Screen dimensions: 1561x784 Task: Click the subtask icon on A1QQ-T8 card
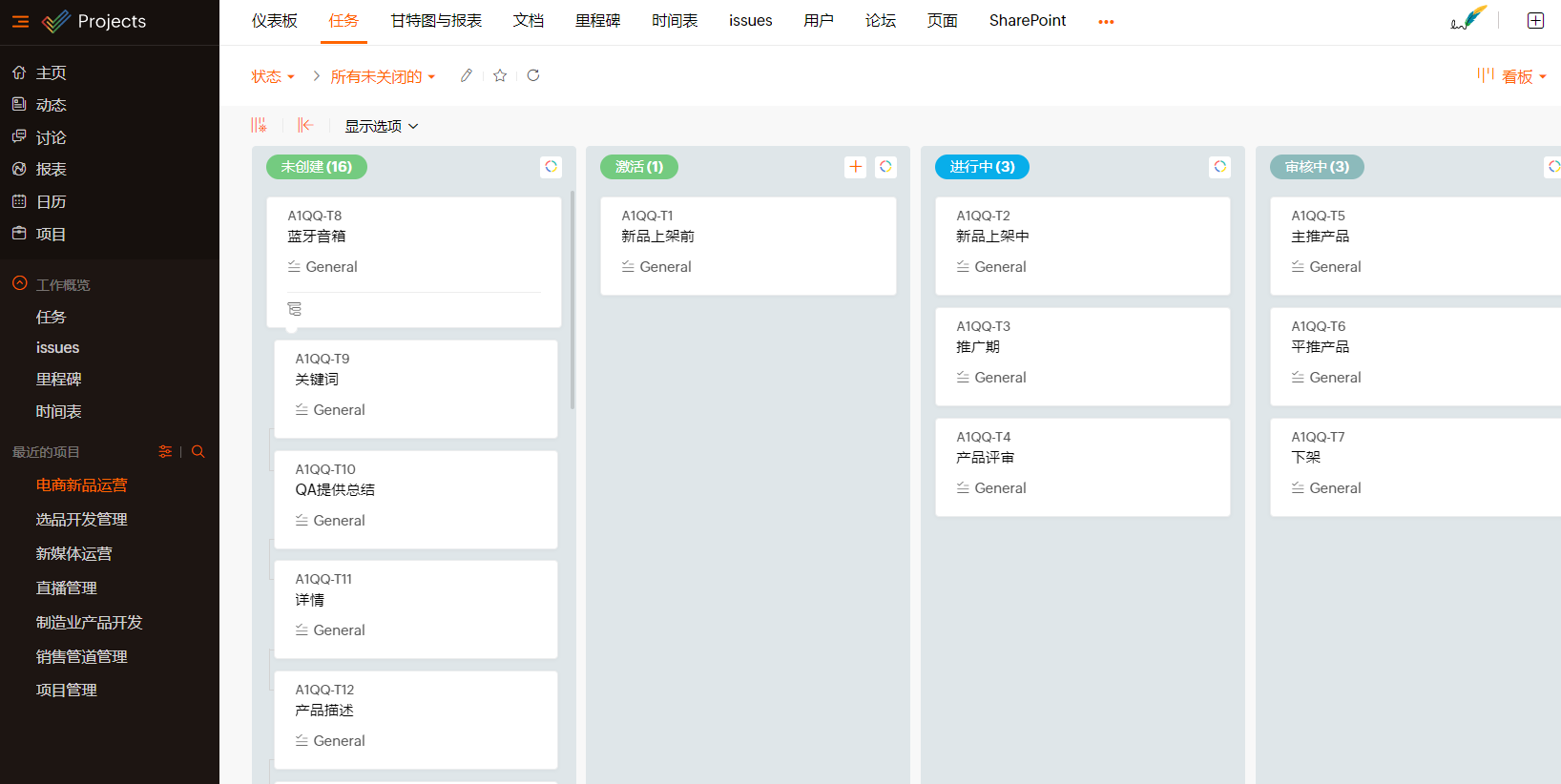pyautogui.click(x=294, y=309)
